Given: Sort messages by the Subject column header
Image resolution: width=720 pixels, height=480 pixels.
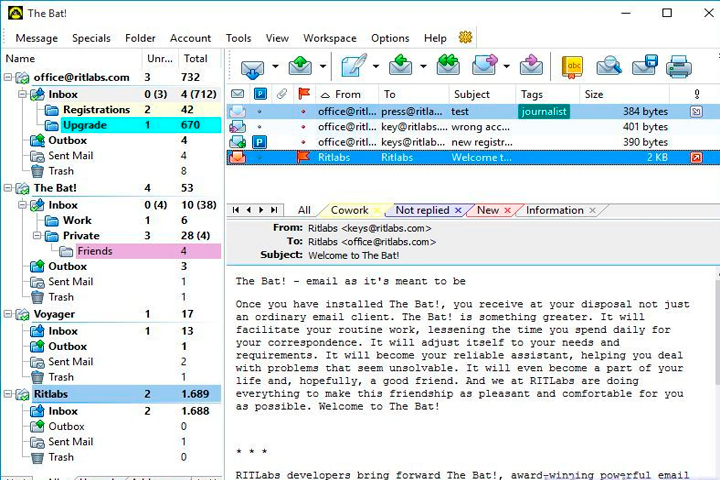Looking at the screenshot, I should tap(472, 94).
